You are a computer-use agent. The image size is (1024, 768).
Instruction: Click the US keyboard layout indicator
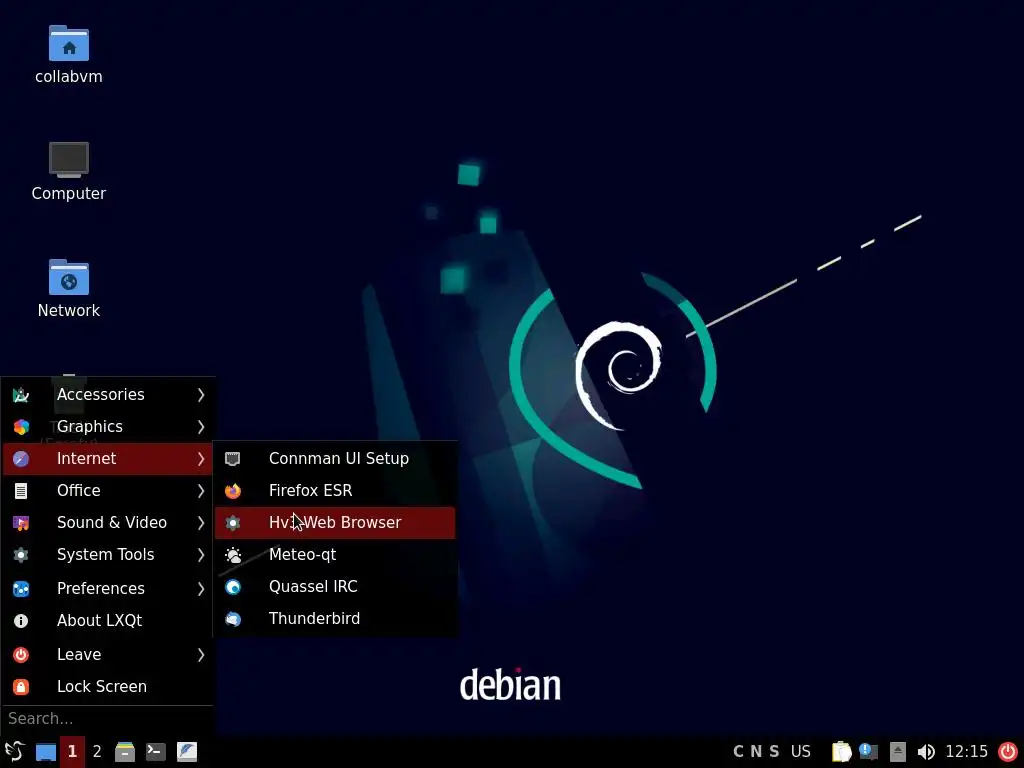[801, 752]
